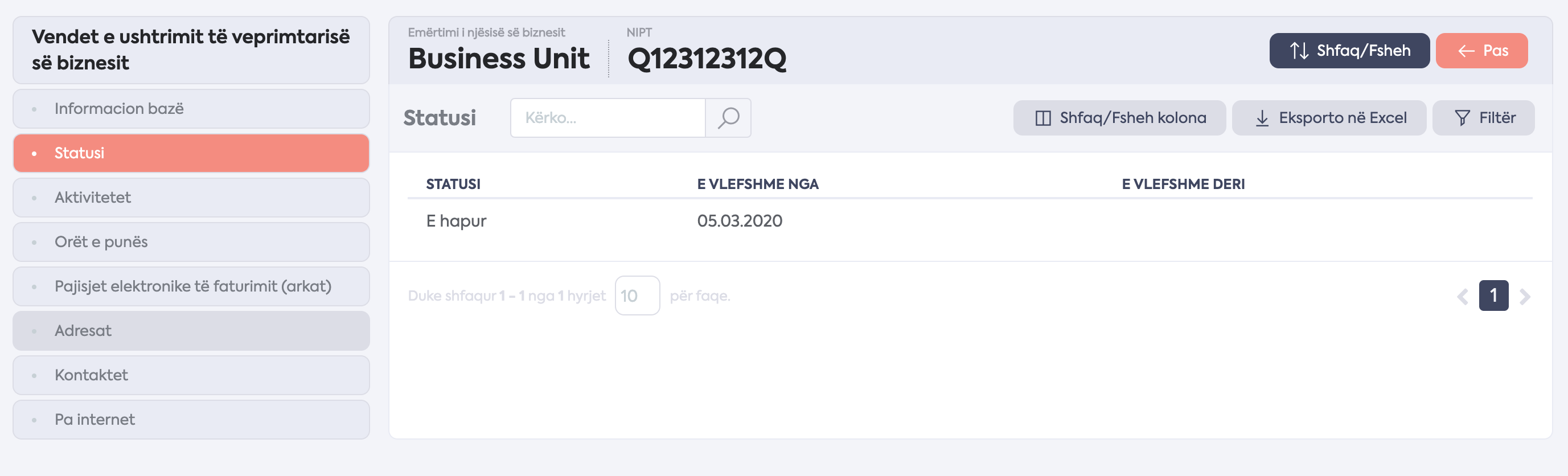Open the Filtër funnel button

(1483, 117)
